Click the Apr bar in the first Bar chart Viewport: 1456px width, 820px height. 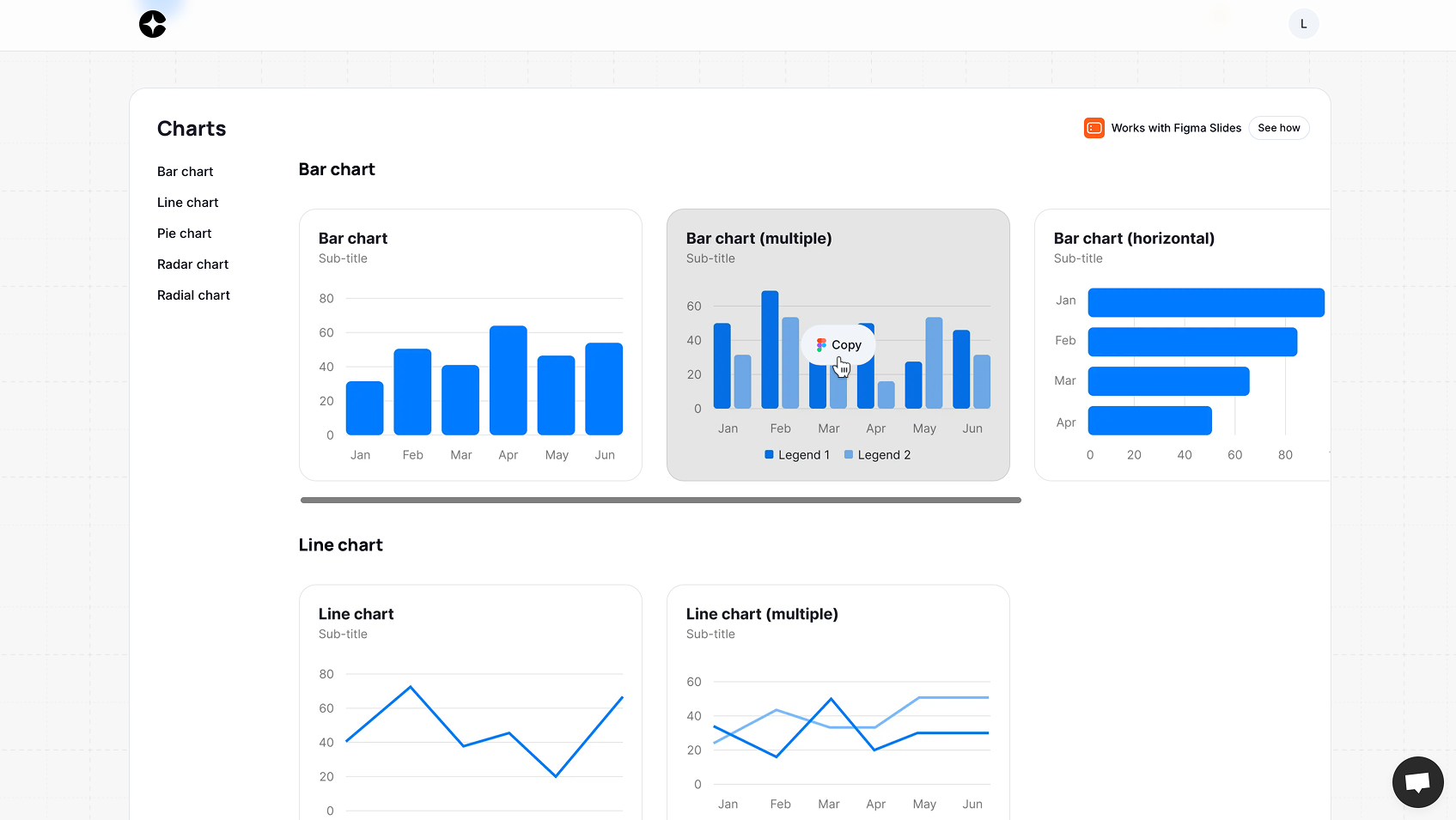509,380
